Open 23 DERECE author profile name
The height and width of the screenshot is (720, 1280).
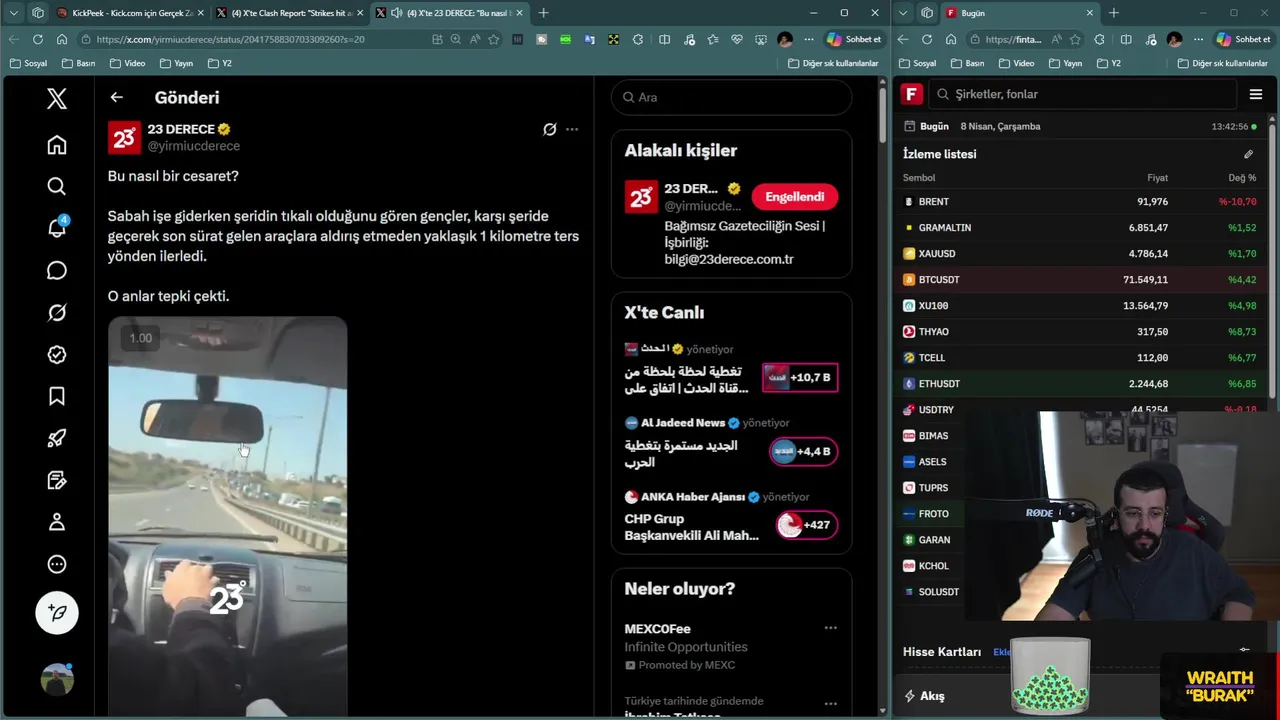[181, 129]
